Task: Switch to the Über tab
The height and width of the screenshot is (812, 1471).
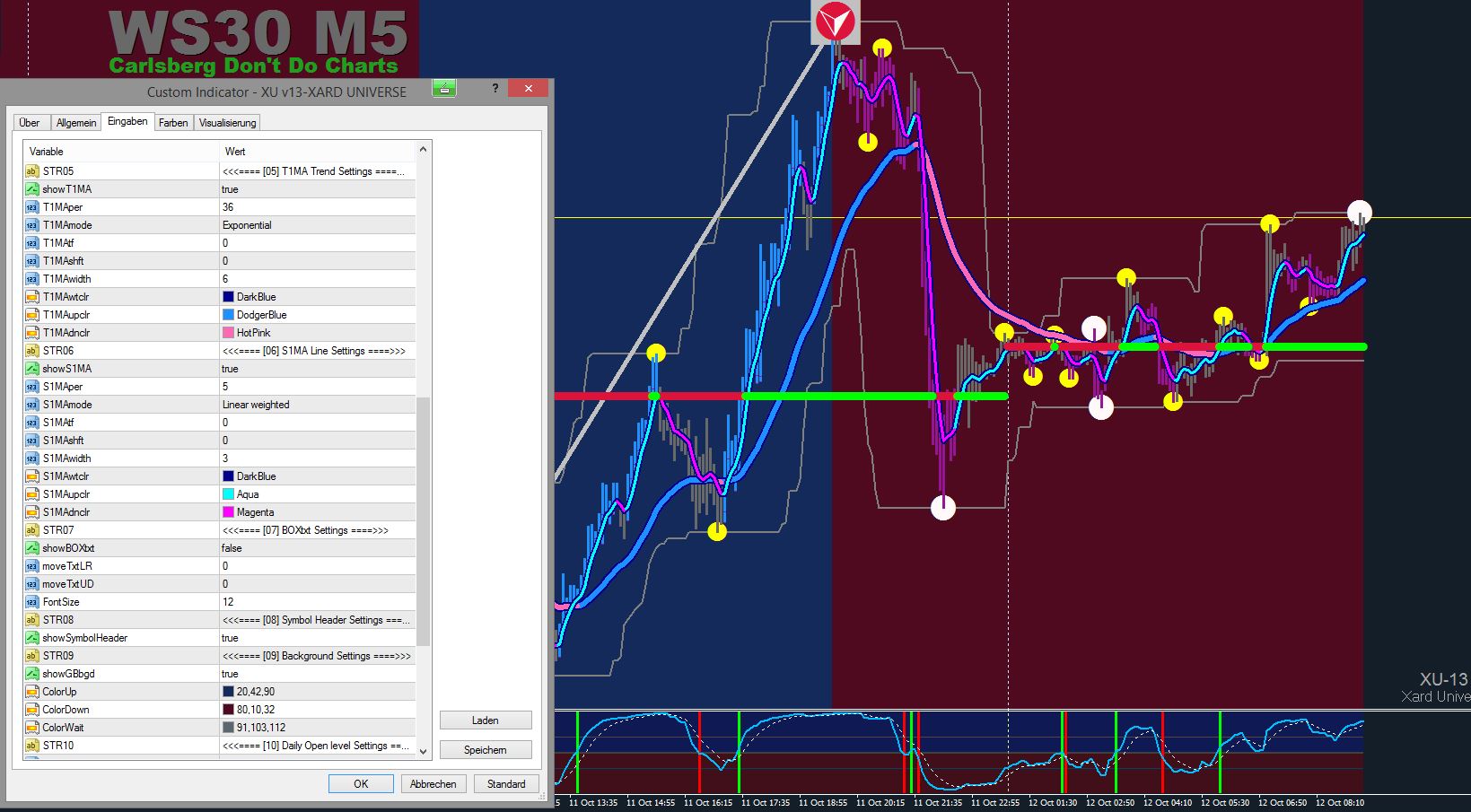Action: tap(30, 123)
